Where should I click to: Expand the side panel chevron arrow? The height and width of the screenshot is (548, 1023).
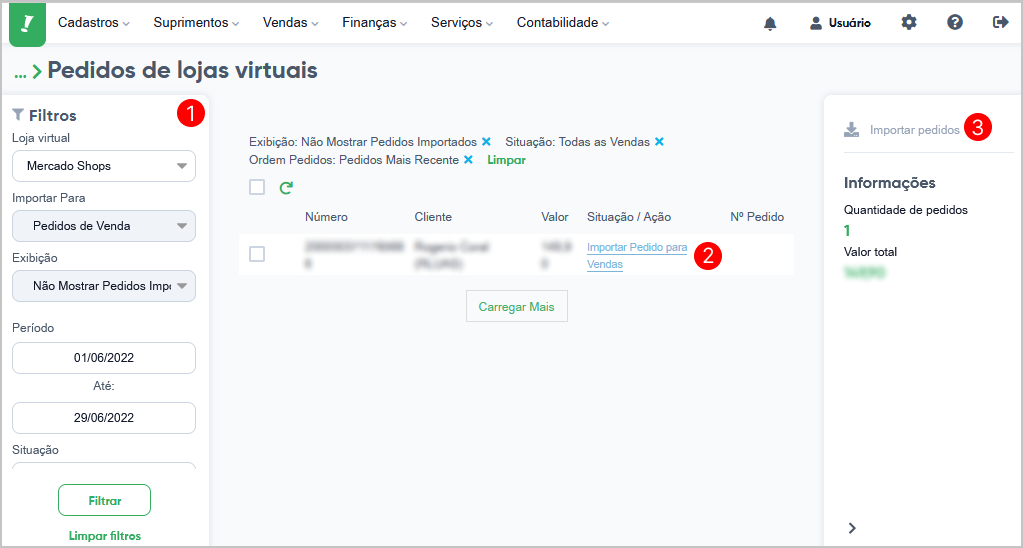(852, 528)
